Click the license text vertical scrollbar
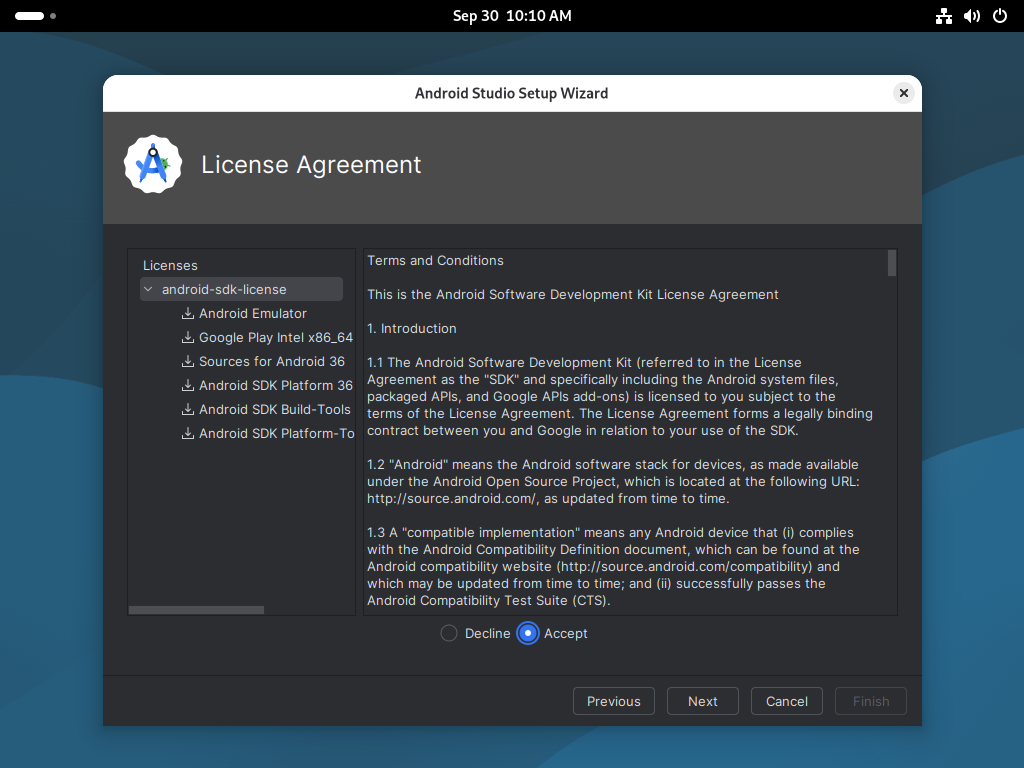Image resolution: width=1024 pixels, height=768 pixels. [892, 264]
